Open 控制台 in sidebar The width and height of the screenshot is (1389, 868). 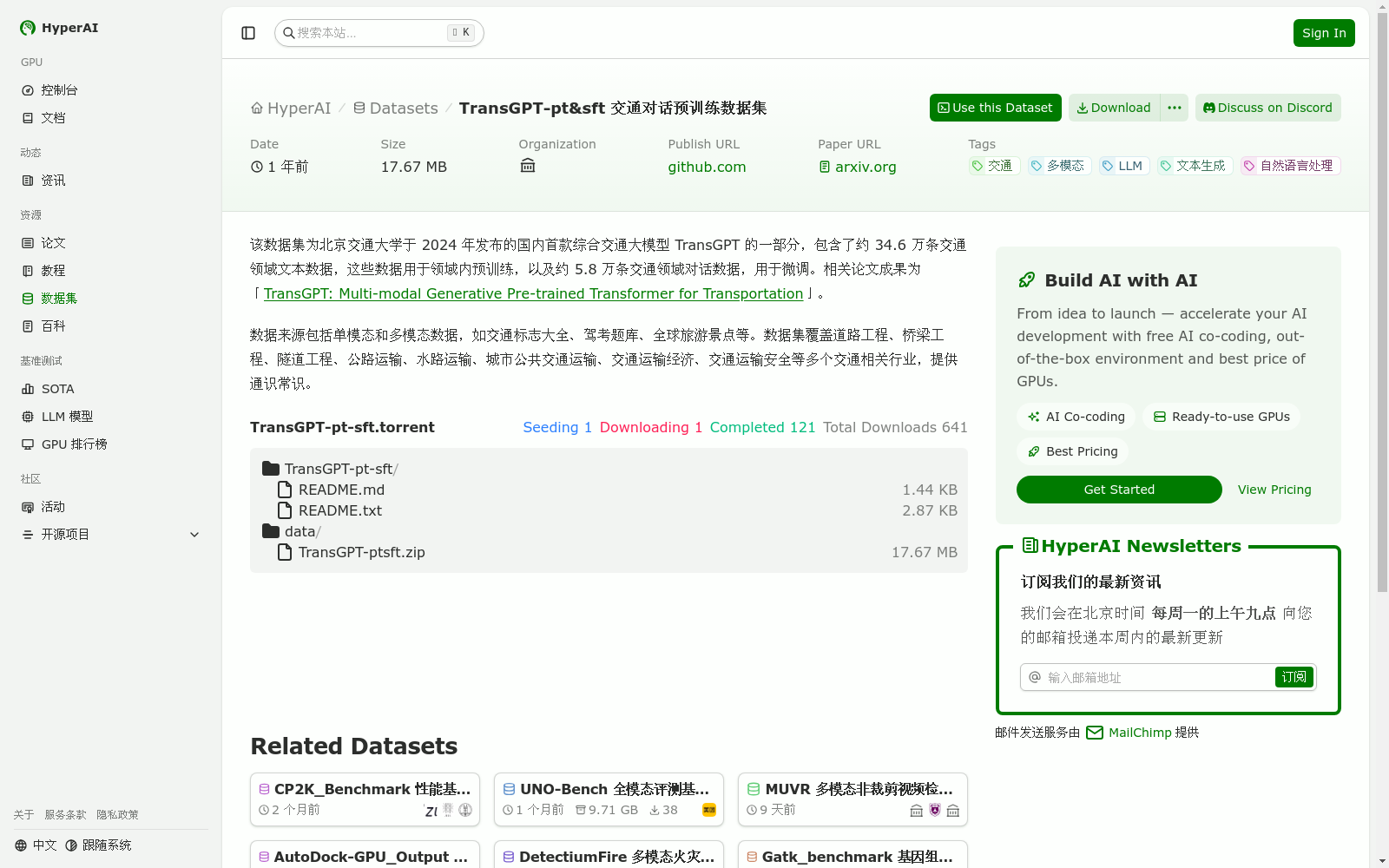click(x=110, y=90)
